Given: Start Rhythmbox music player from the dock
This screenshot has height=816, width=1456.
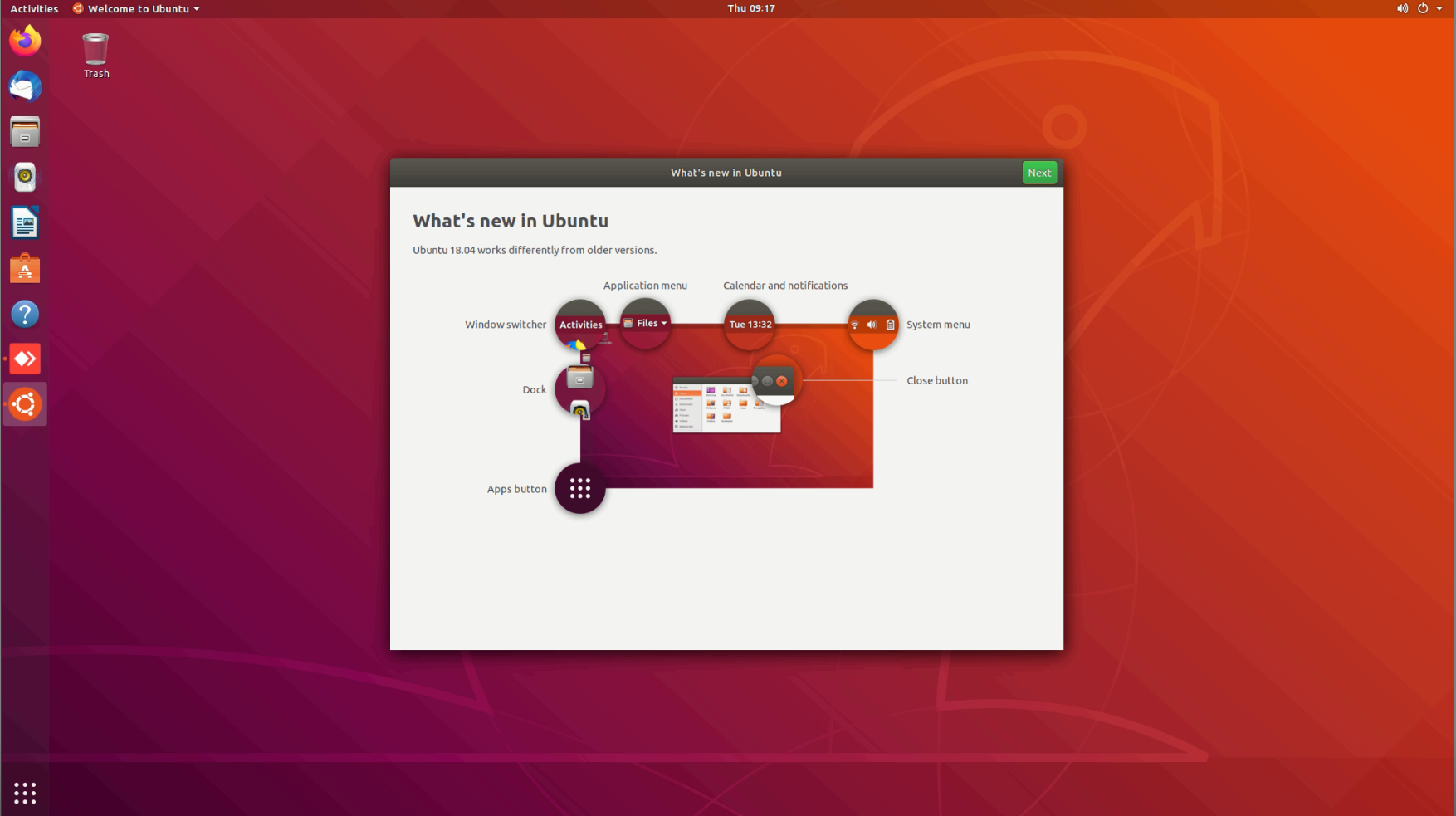Looking at the screenshot, I should click(25, 177).
